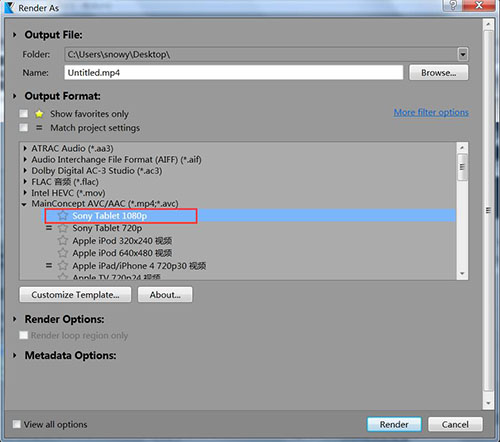500x442 pixels.
Task: Select the Sony Tablet 720p template
Action: point(107,228)
